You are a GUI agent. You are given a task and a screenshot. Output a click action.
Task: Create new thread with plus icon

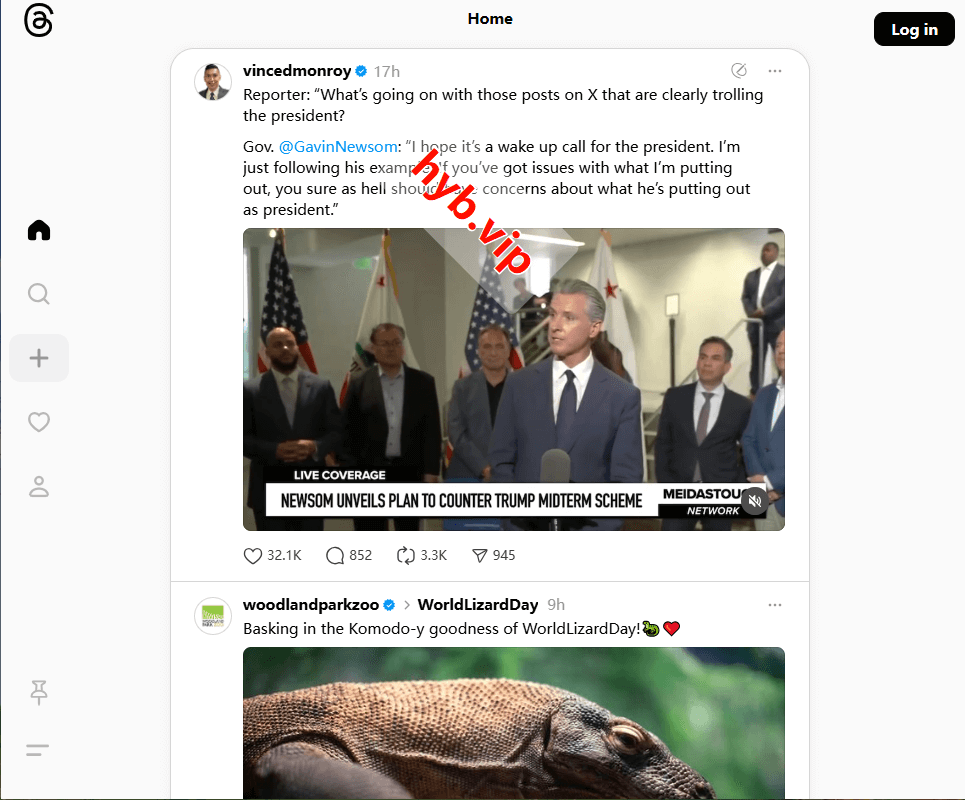tap(39, 358)
